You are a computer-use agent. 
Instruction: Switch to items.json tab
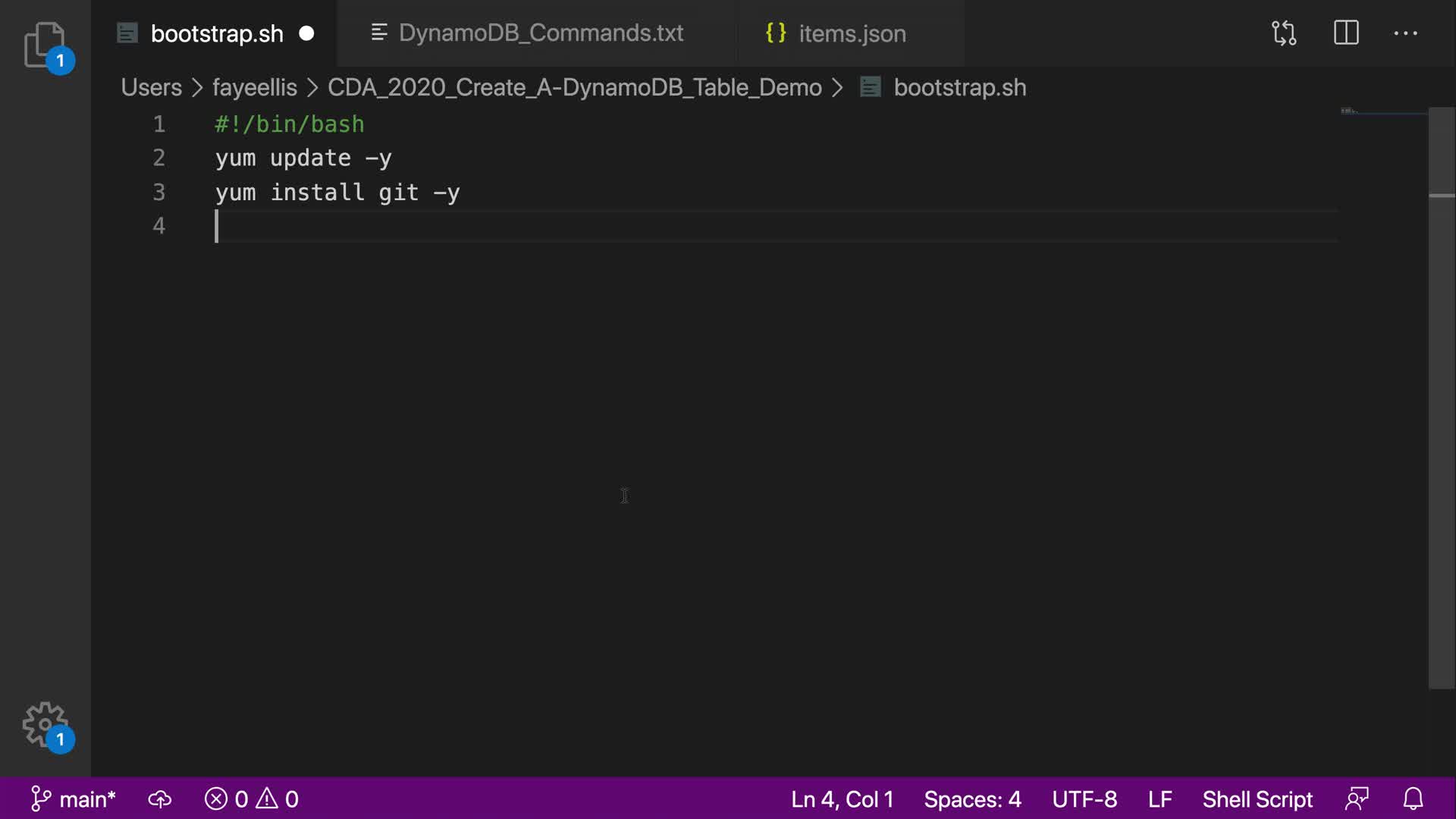click(x=852, y=34)
